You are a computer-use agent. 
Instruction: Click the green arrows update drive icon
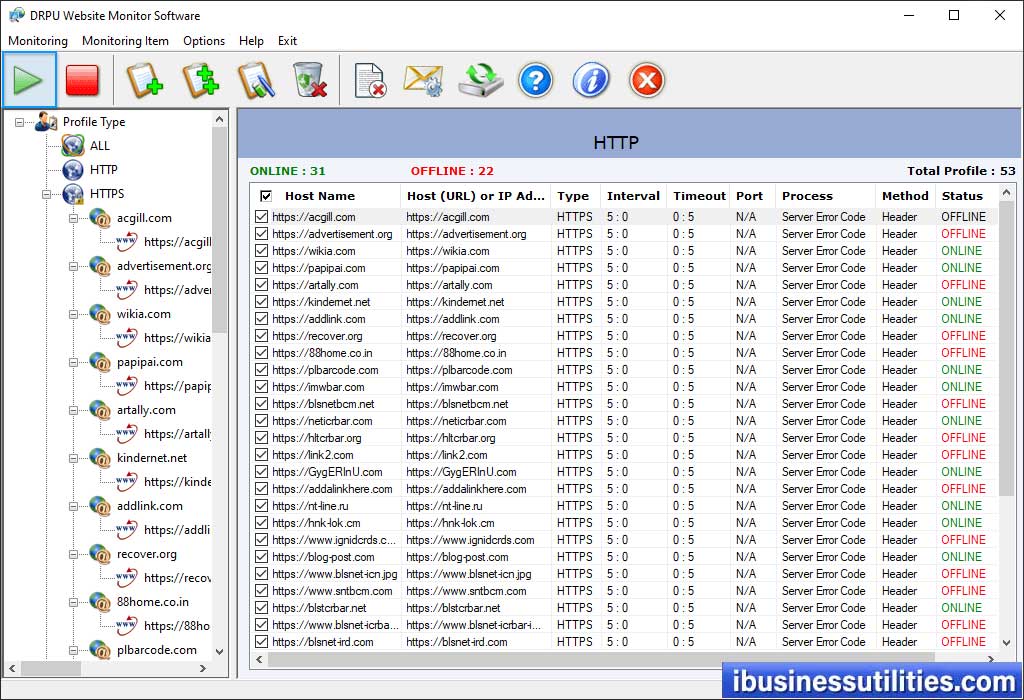coord(481,80)
